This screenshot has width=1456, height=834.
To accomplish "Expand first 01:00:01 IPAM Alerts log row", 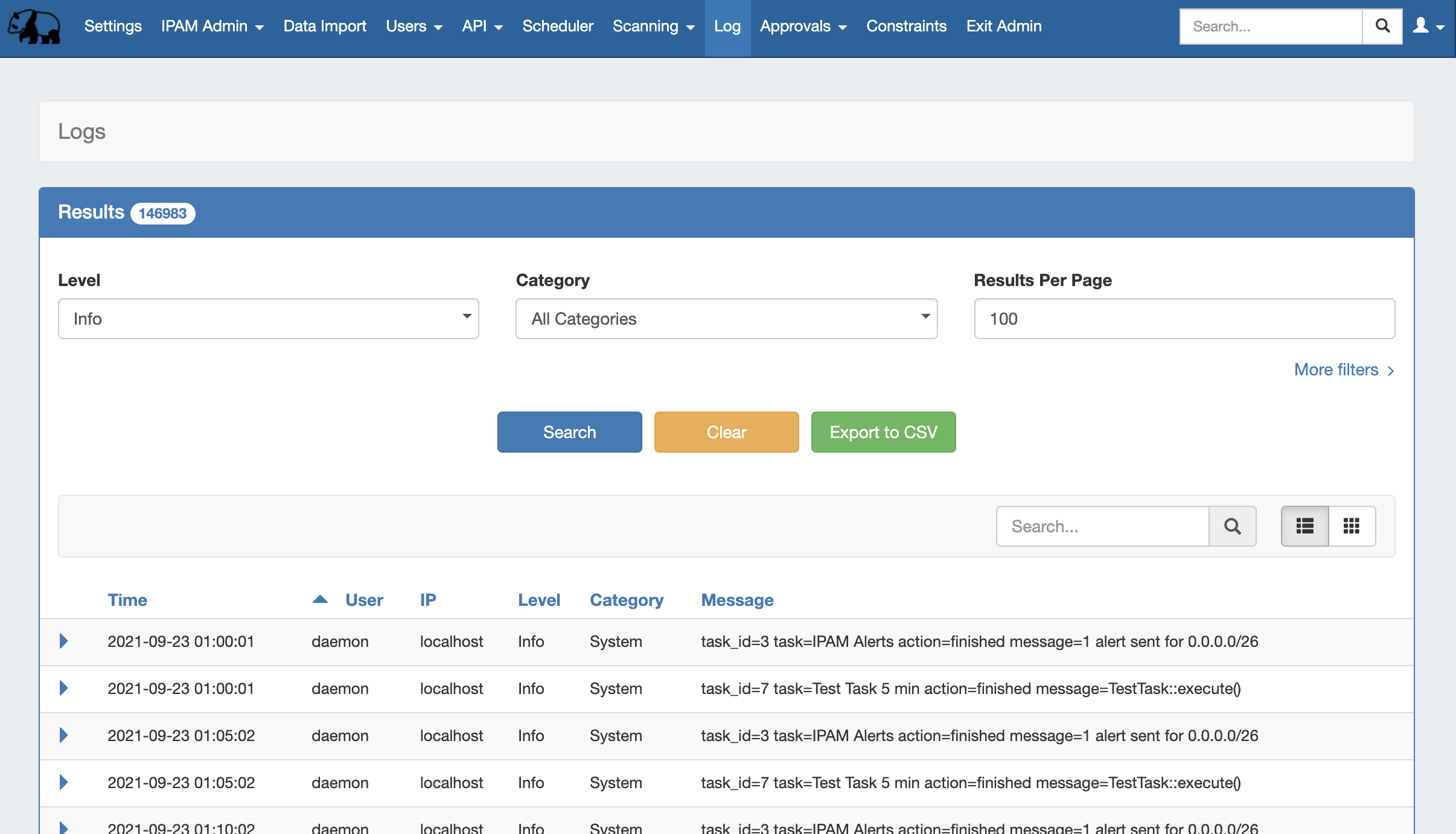I will (x=64, y=641).
